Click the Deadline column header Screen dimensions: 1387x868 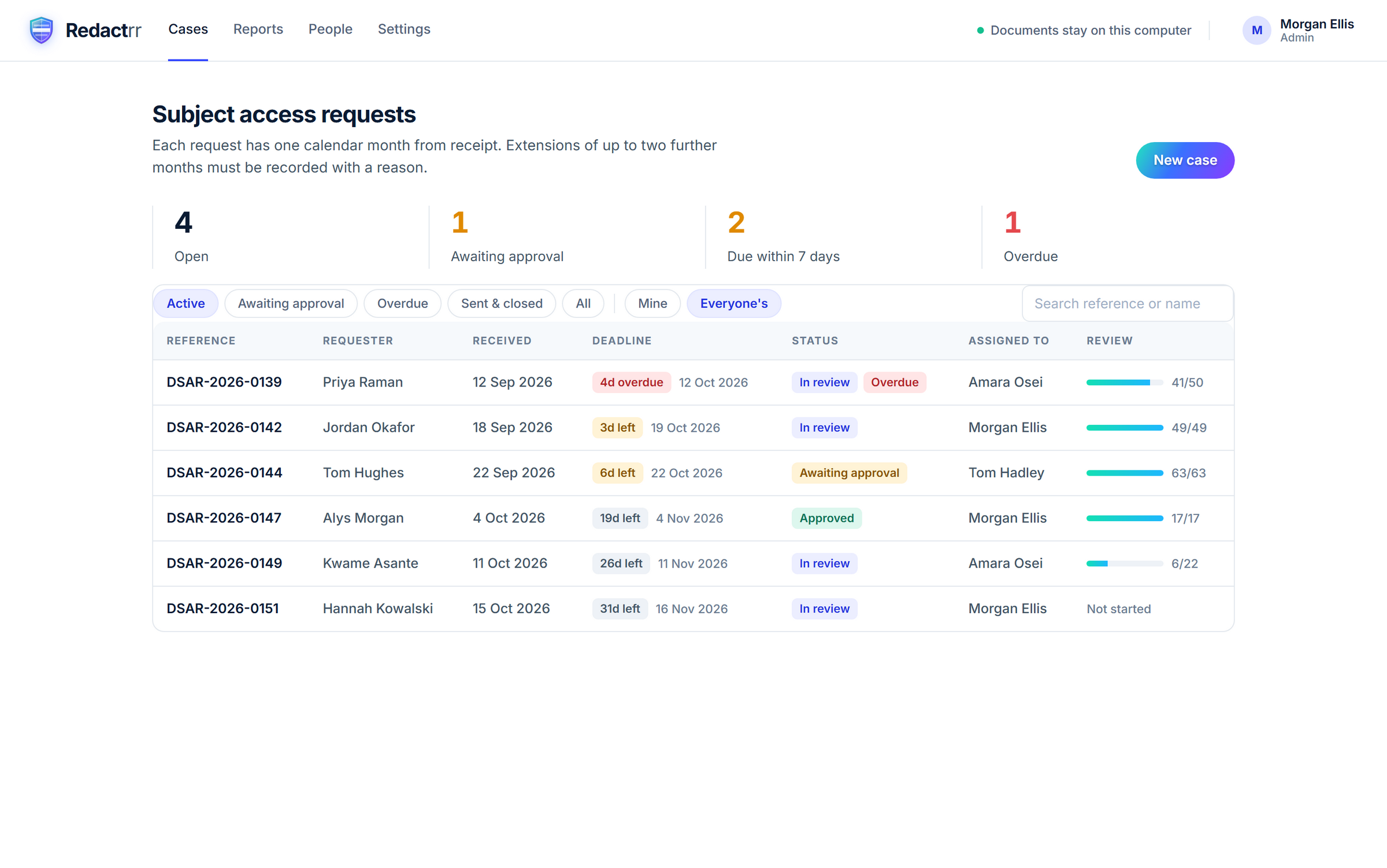[x=622, y=340]
